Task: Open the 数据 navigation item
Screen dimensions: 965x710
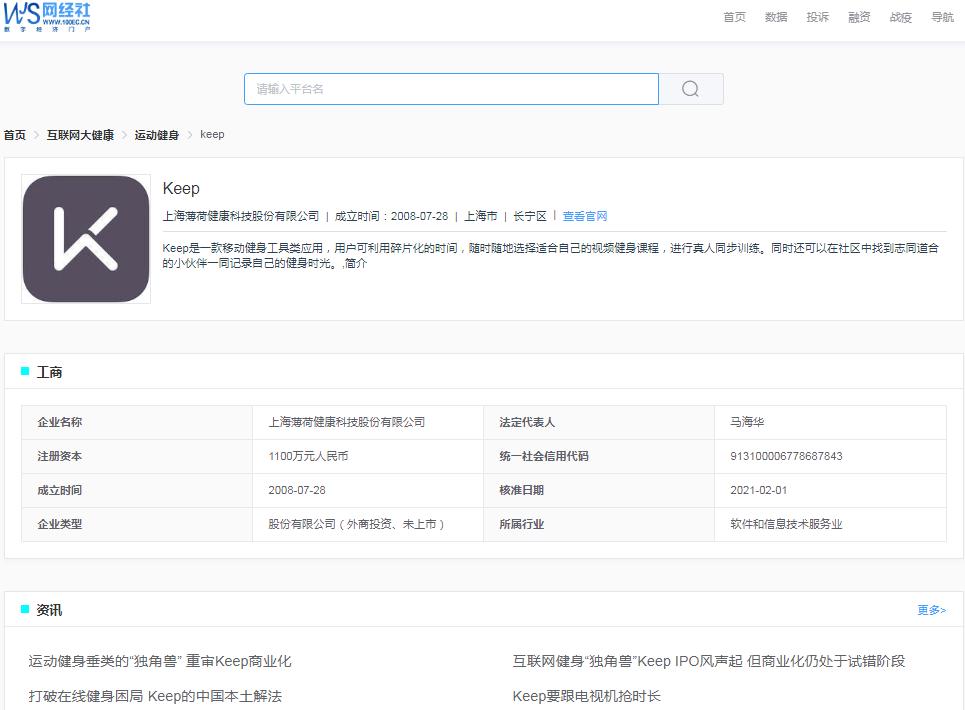Action: 776,17
